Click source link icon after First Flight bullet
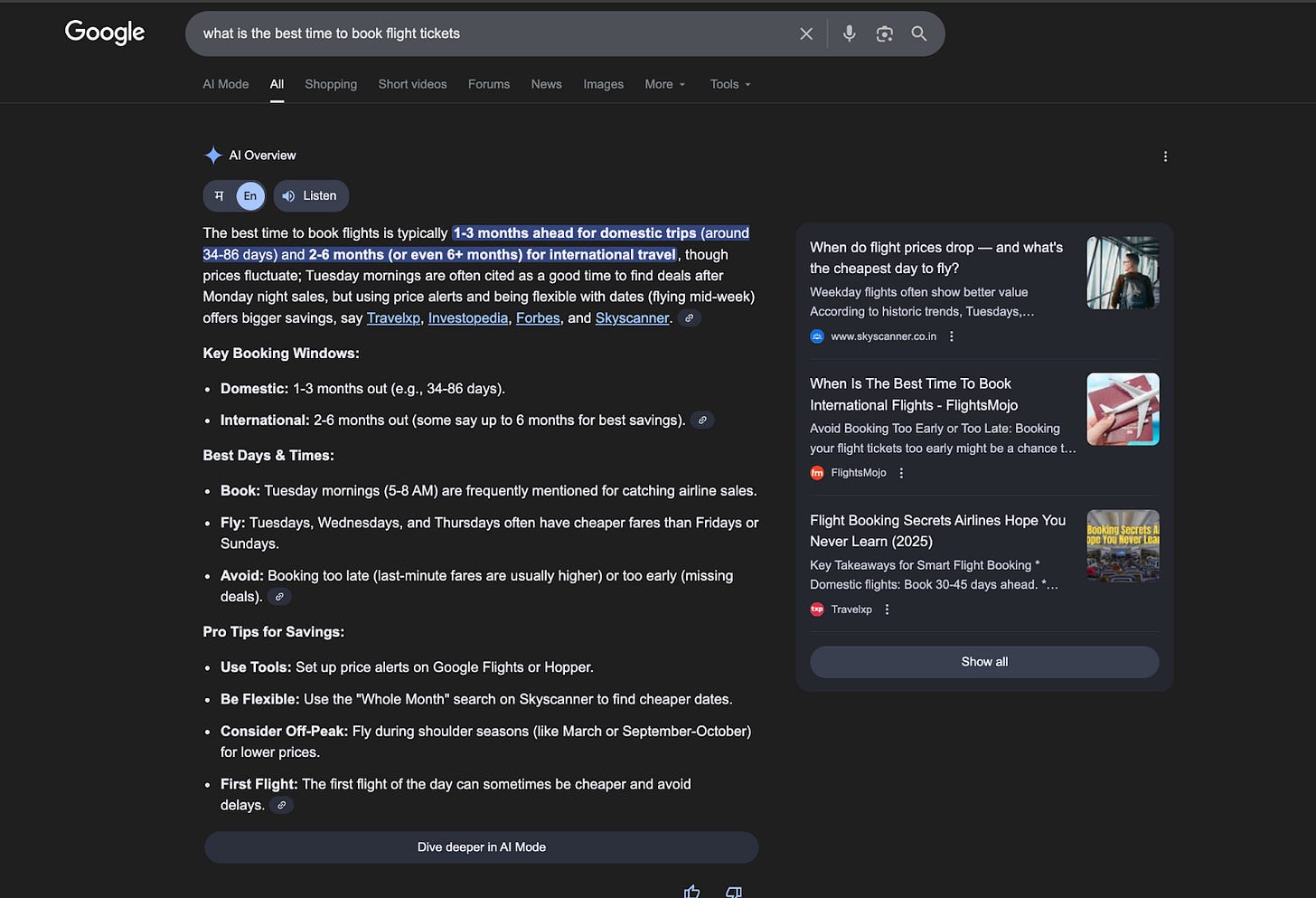This screenshot has width=1316, height=898. [282, 805]
